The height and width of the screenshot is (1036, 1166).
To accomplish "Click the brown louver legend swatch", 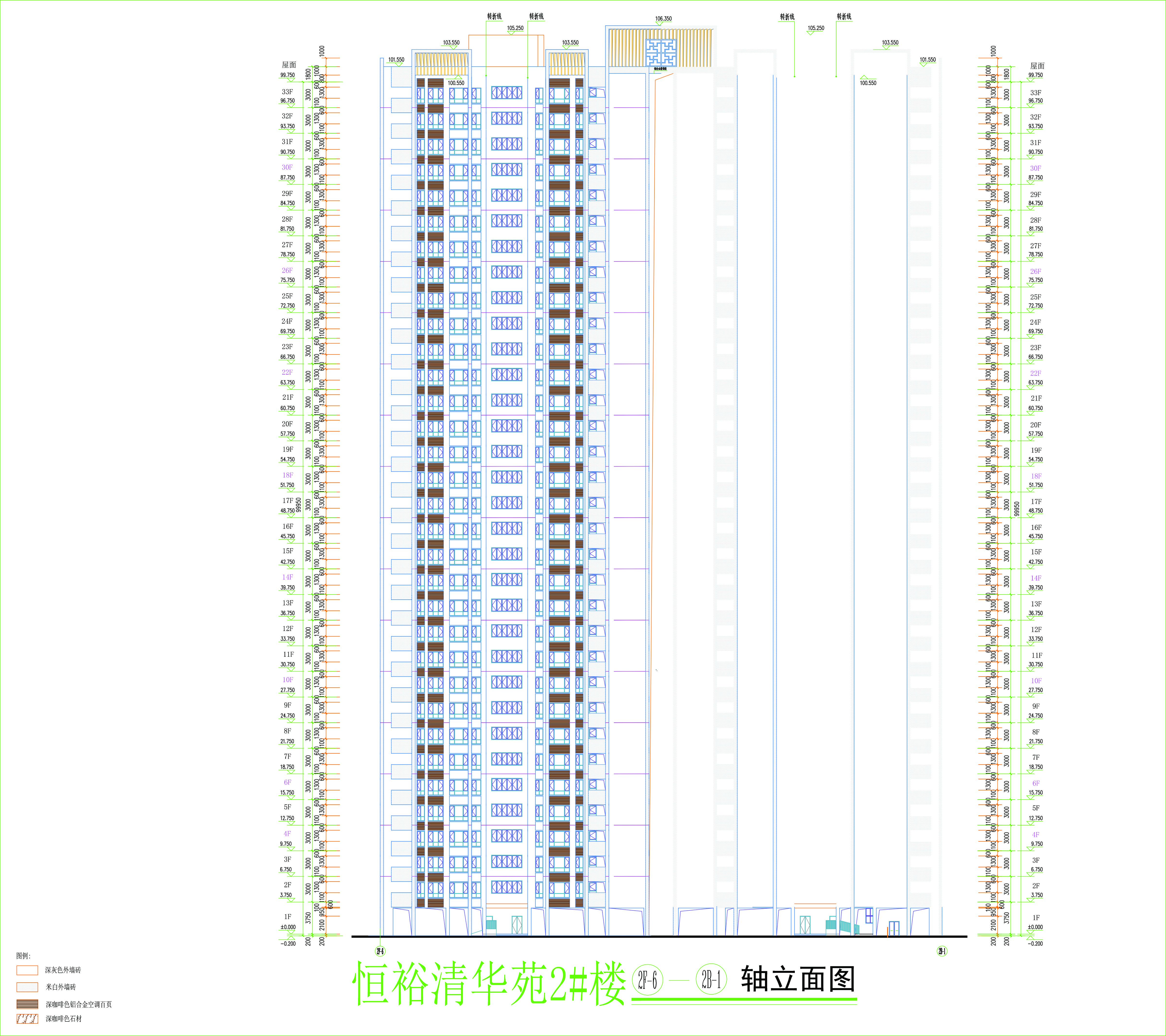I will [27, 1004].
